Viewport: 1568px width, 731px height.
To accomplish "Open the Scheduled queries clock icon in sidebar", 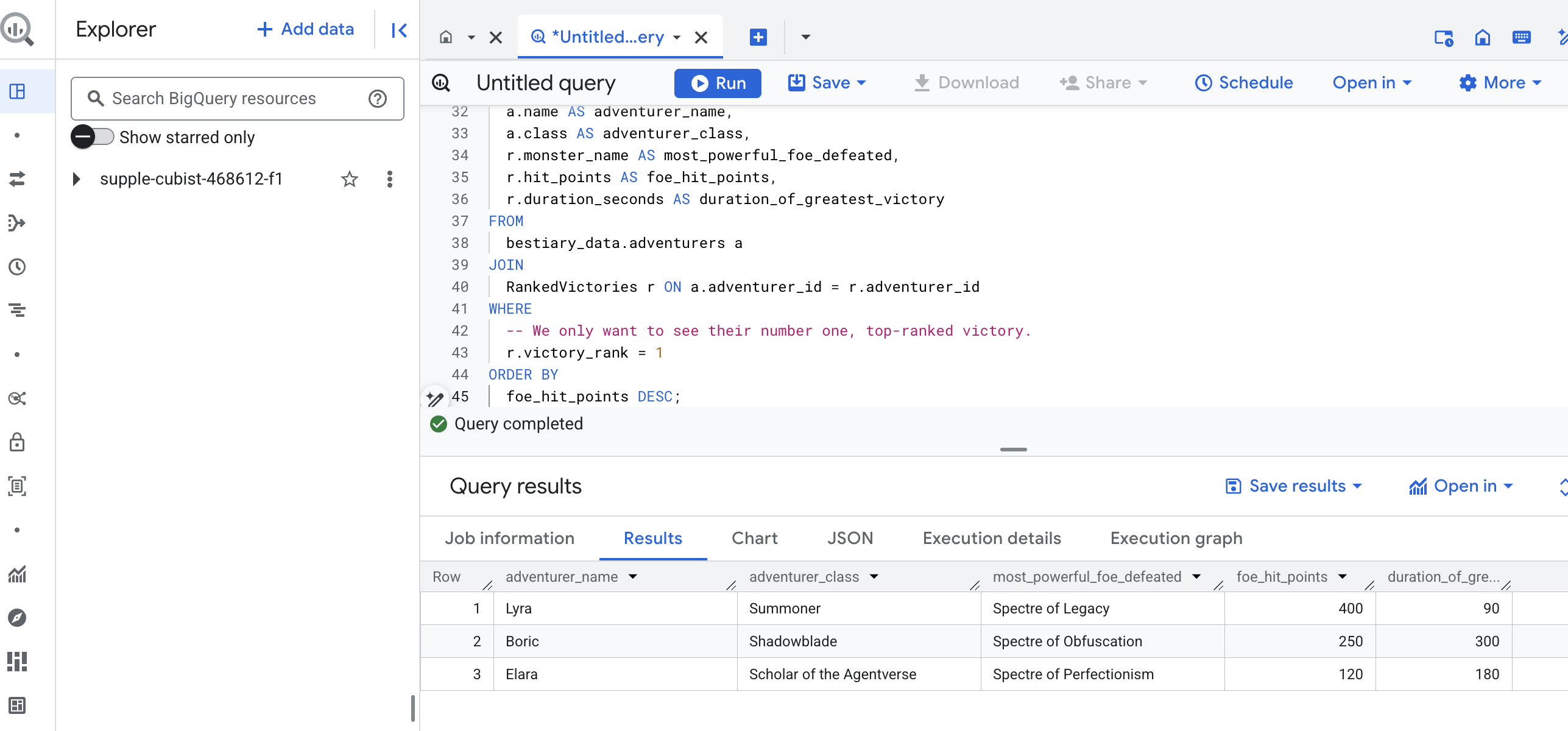I will pos(17,267).
